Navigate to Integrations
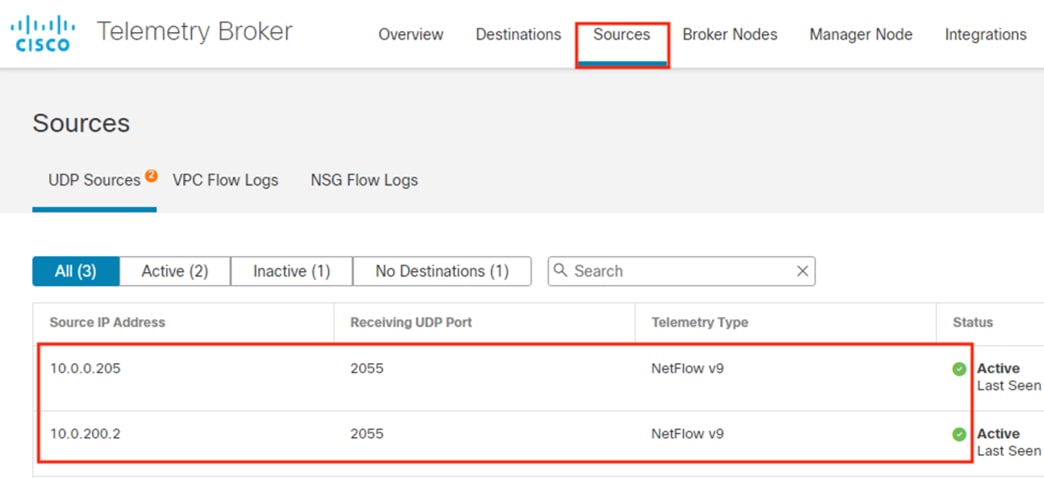This screenshot has height=478, width=1044. [985, 34]
